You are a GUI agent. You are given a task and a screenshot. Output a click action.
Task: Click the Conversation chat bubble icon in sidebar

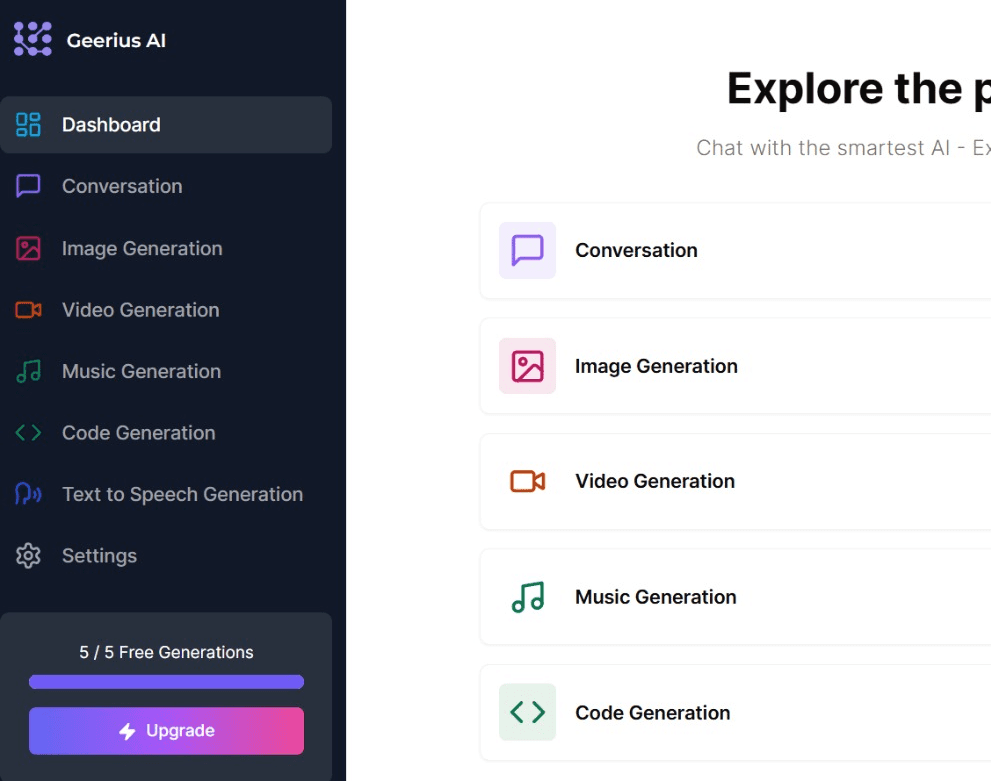[x=28, y=186]
